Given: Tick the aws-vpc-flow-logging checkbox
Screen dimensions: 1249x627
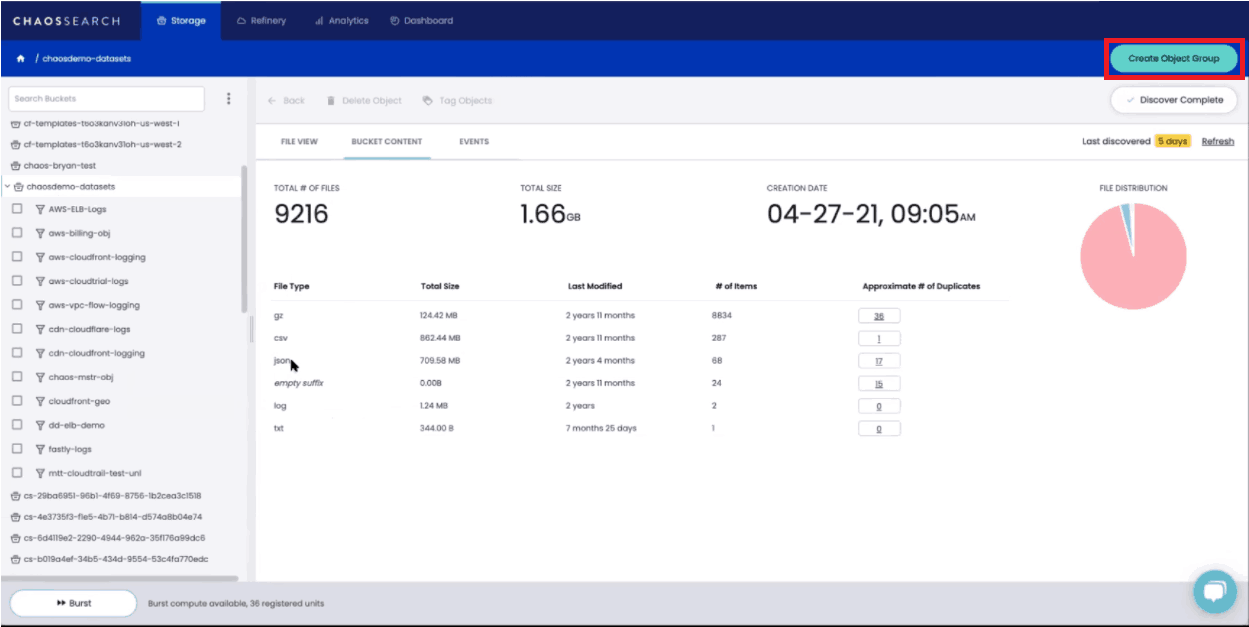Looking at the screenshot, I should (16, 305).
